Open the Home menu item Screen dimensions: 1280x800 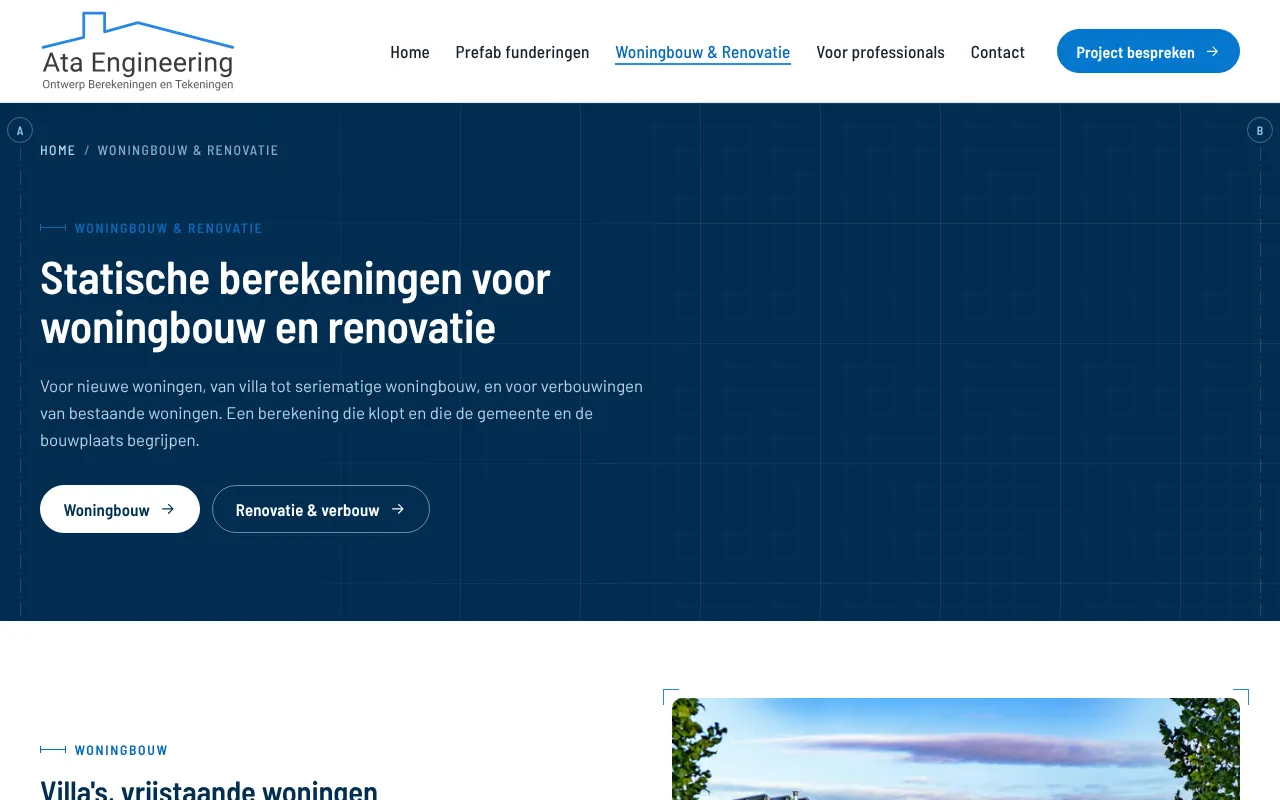tap(410, 52)
